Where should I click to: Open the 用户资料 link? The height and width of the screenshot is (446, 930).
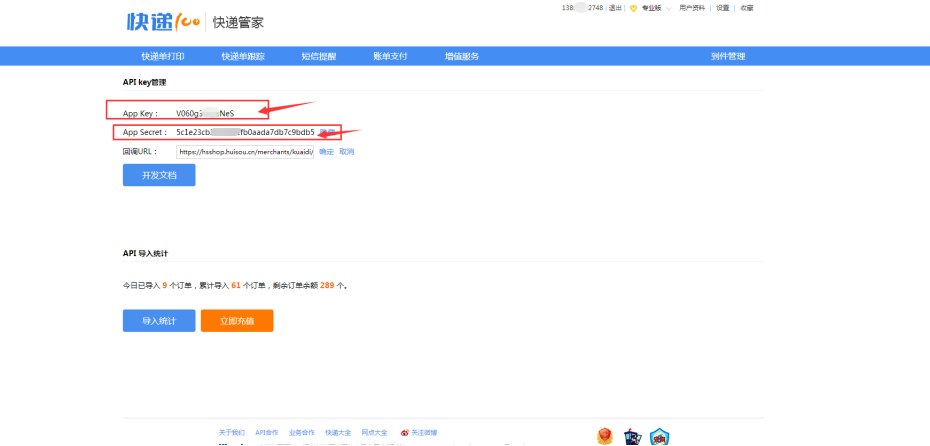[692, 8]
